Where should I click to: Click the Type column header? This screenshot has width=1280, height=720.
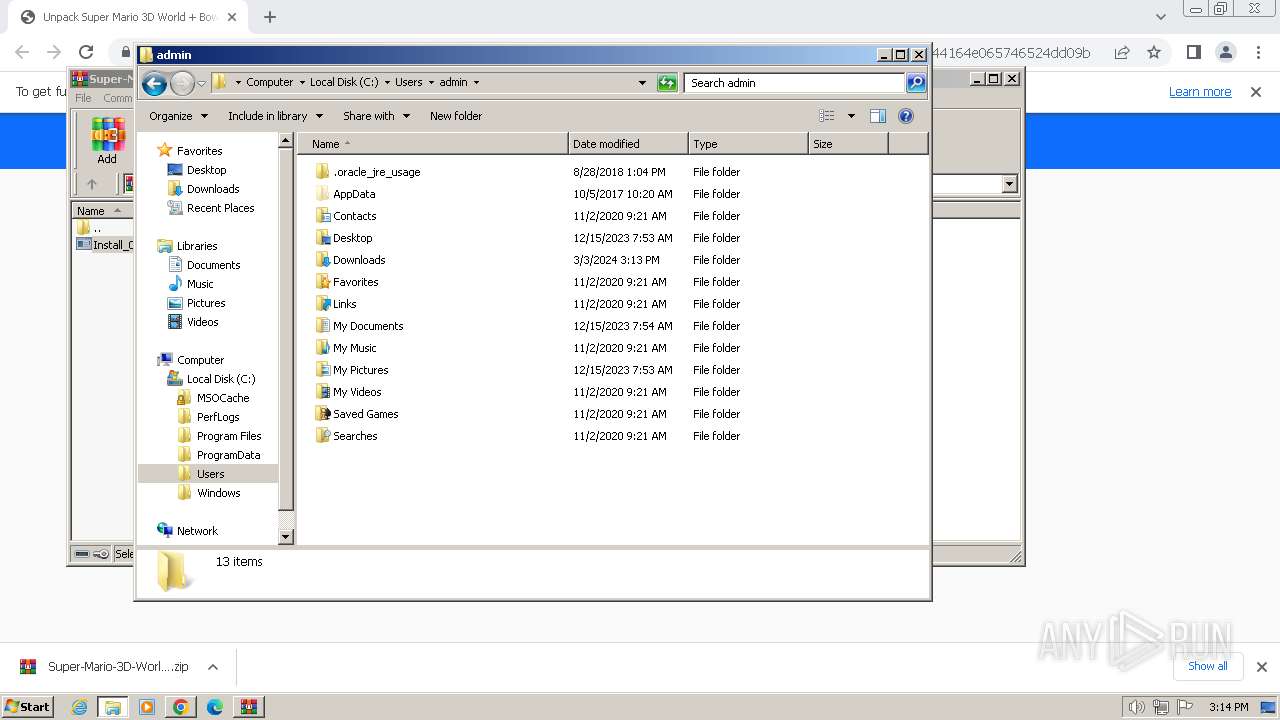pos(748,144)
